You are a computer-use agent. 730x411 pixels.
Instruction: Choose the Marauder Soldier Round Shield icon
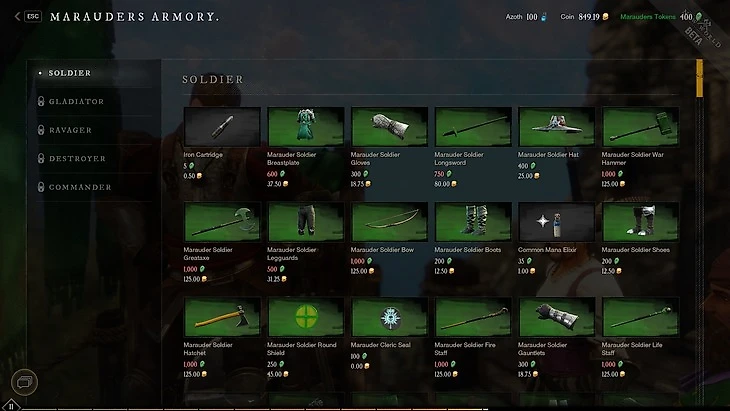click(306, 317)
